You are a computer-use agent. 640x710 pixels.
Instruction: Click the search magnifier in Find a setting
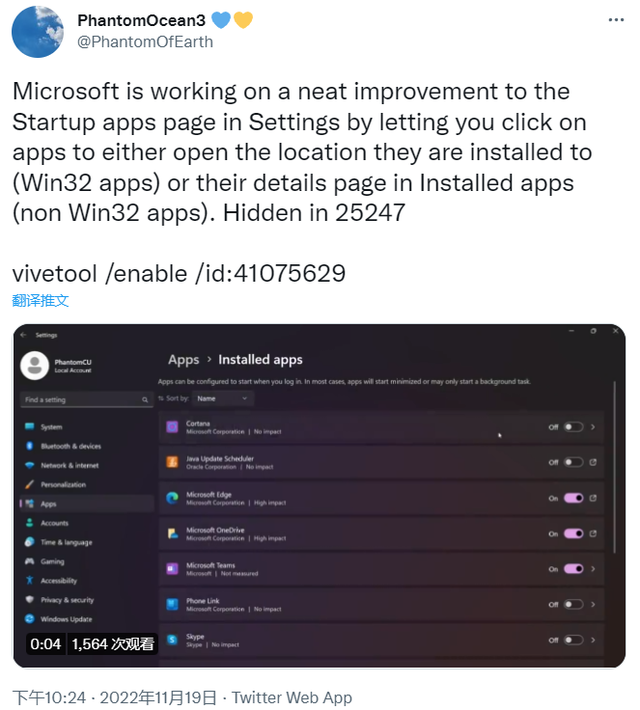click(x=145, y=400)
